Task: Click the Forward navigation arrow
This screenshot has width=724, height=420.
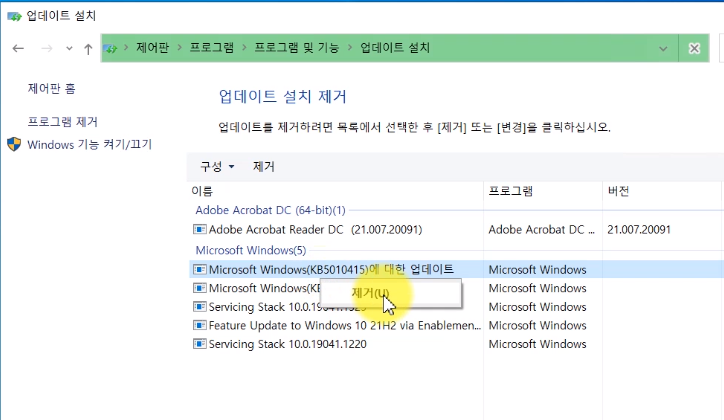Action: click(x=47, y=48)
